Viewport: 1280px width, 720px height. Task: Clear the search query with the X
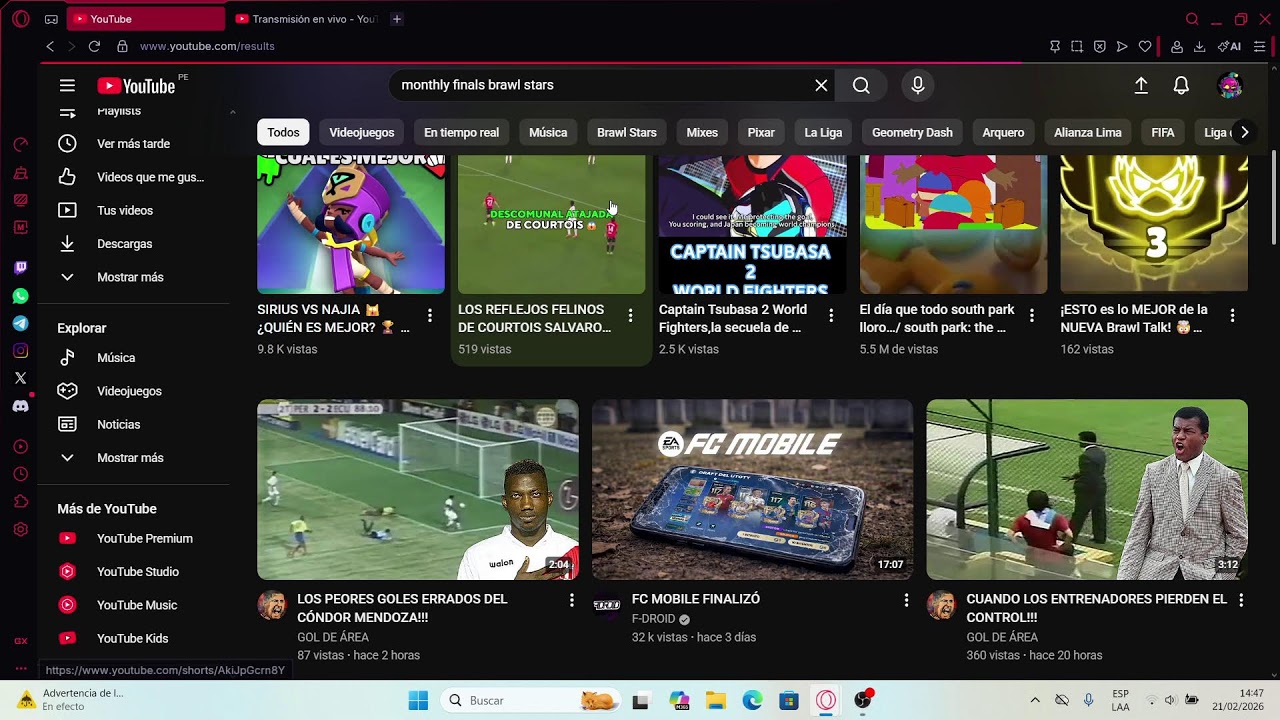pyautogui.click(x=821, y=85)
